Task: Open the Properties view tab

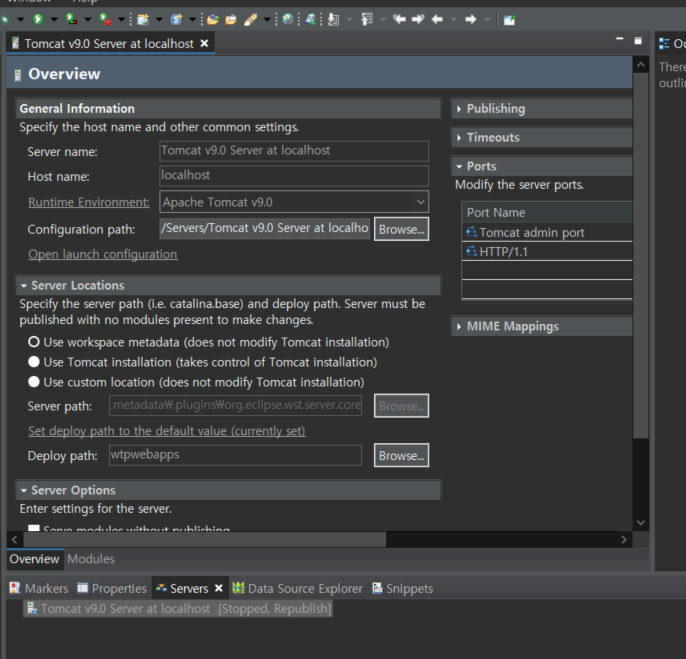Action: tap(112, 589)
